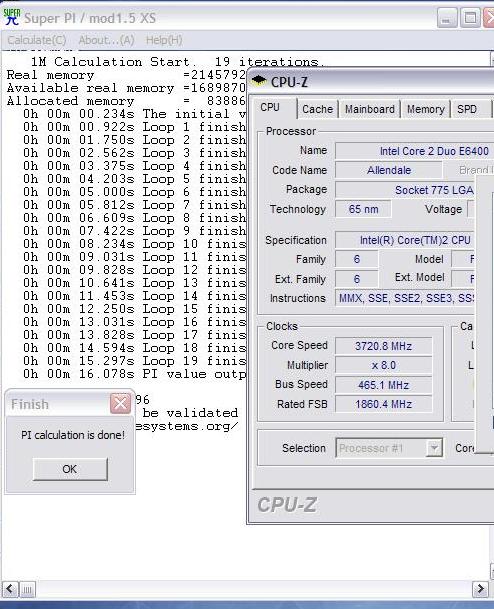Click the Package value Socket 775 LGA
The image size is (494, 609).
[x=405, y=190]
